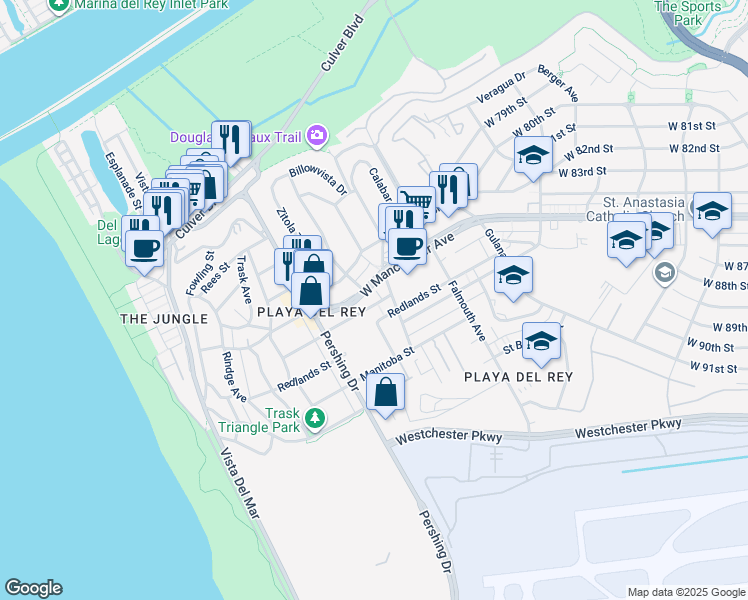Click the Douglas Trail label text
748x600 pixels.
pos(236,137)
